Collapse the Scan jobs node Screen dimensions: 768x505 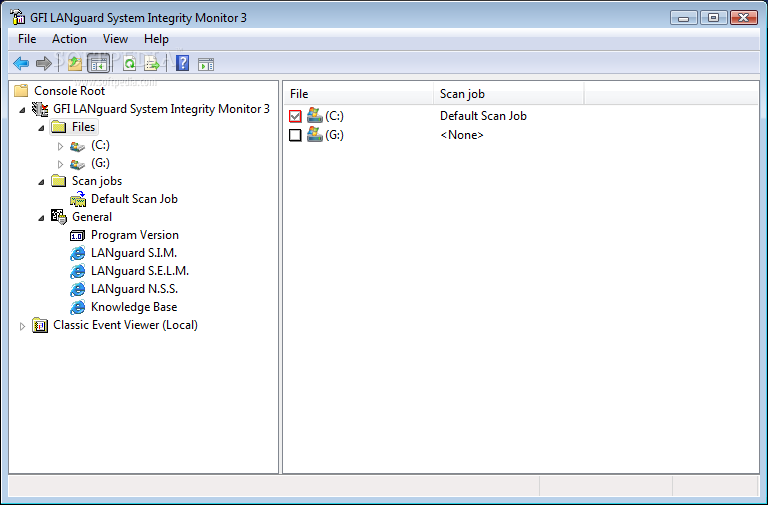pyautogui.click(x=41, y=182)
